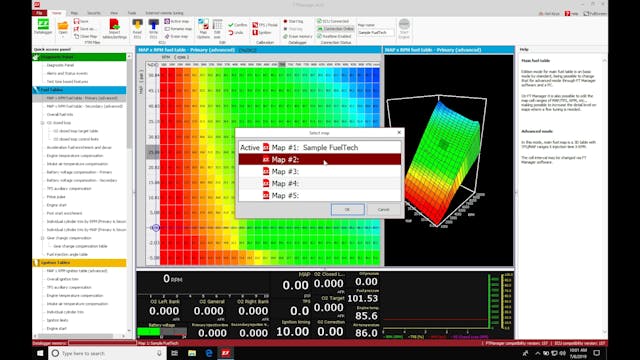Select Map #2 in the Select map dialog
The image size is (640, 360).
[x=320, y=160]
